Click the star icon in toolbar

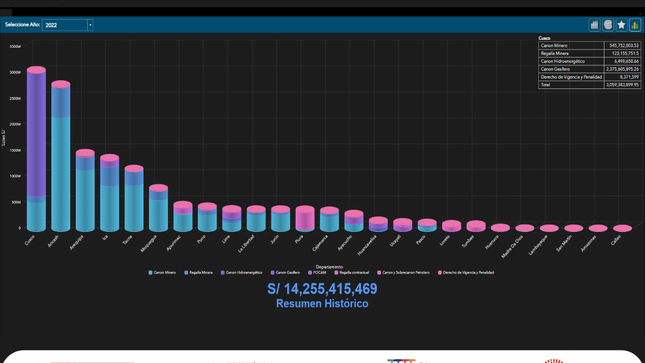click(622, 25)
